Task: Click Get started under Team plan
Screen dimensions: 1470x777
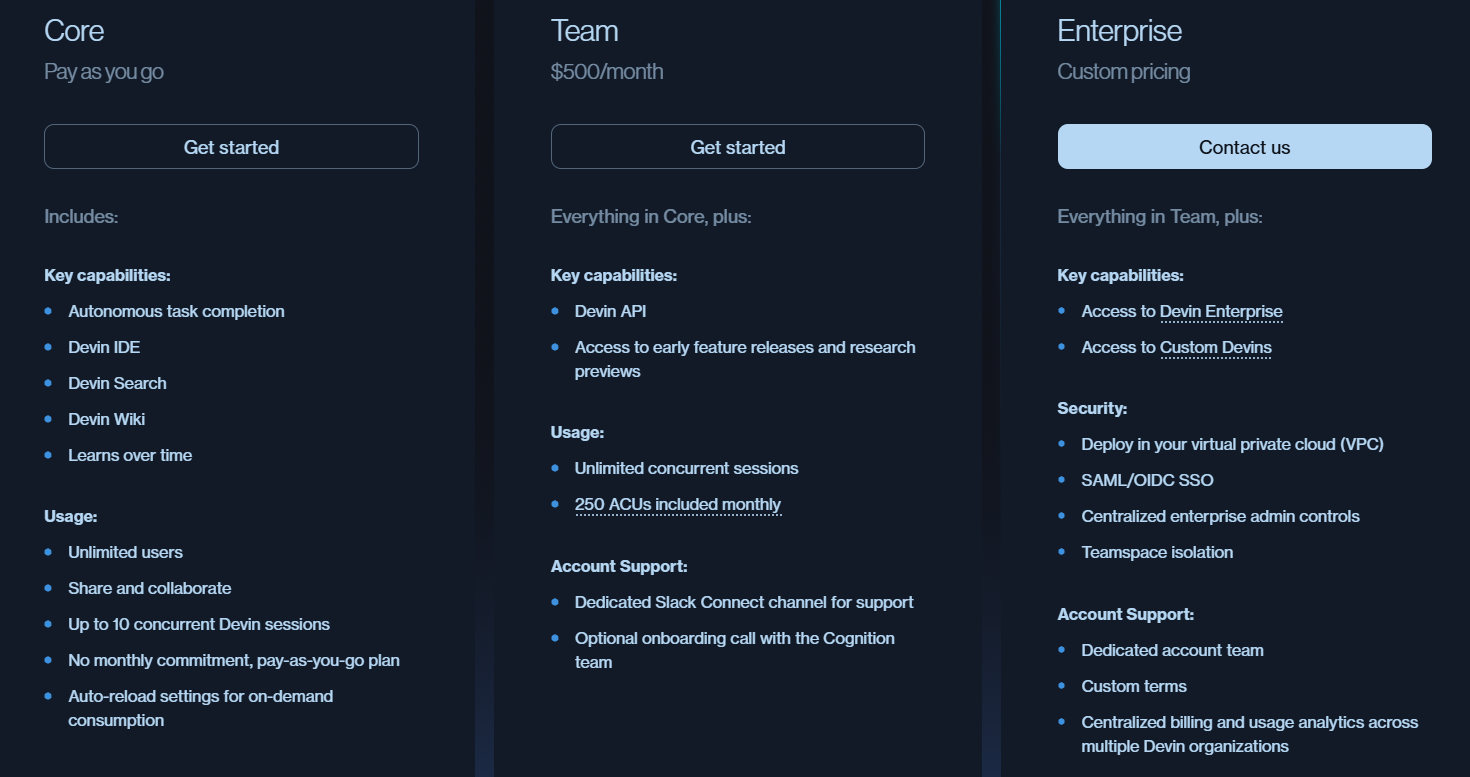Action: tap(738, 147)
